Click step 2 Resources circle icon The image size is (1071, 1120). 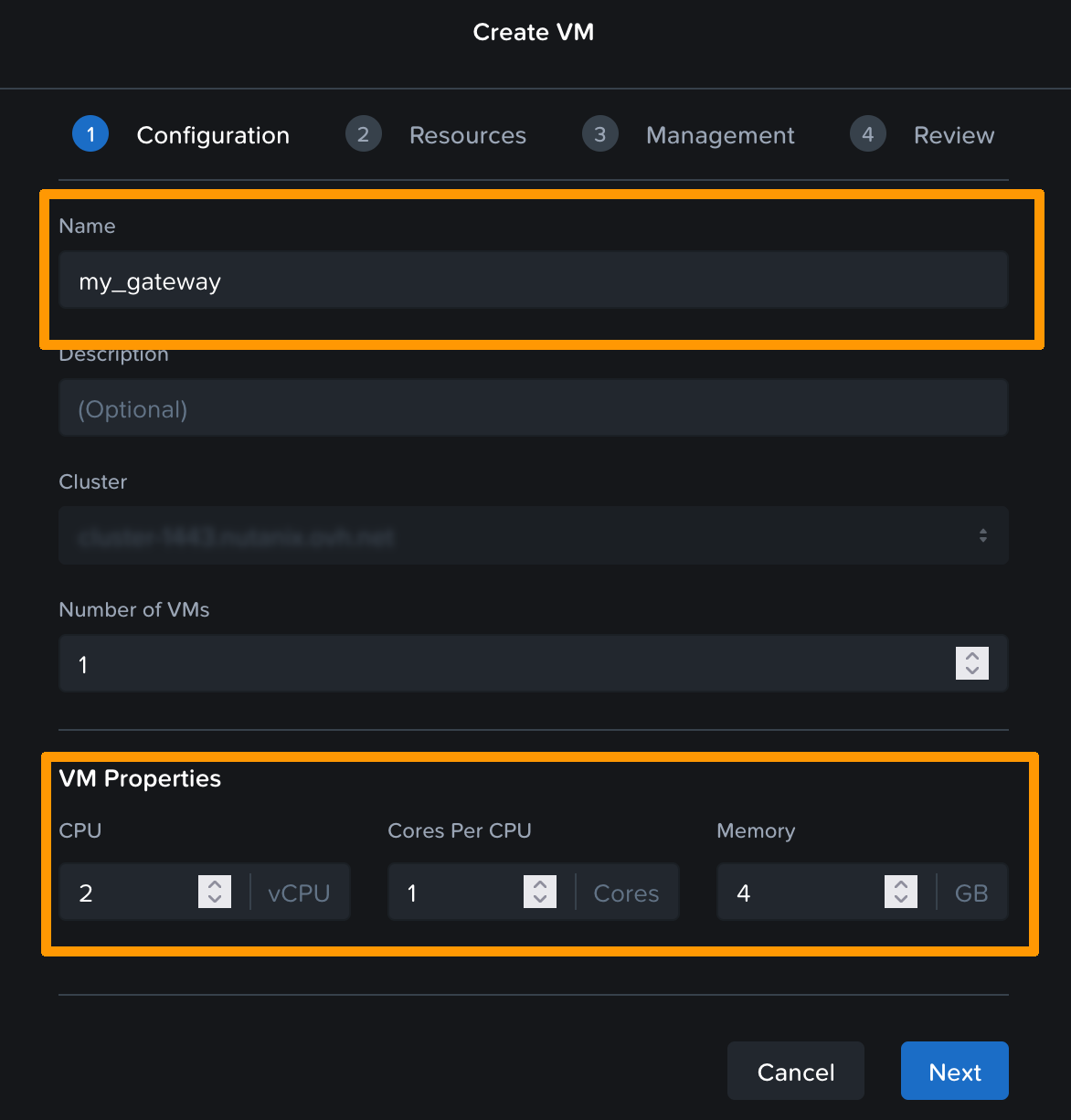tap(363, 134)
